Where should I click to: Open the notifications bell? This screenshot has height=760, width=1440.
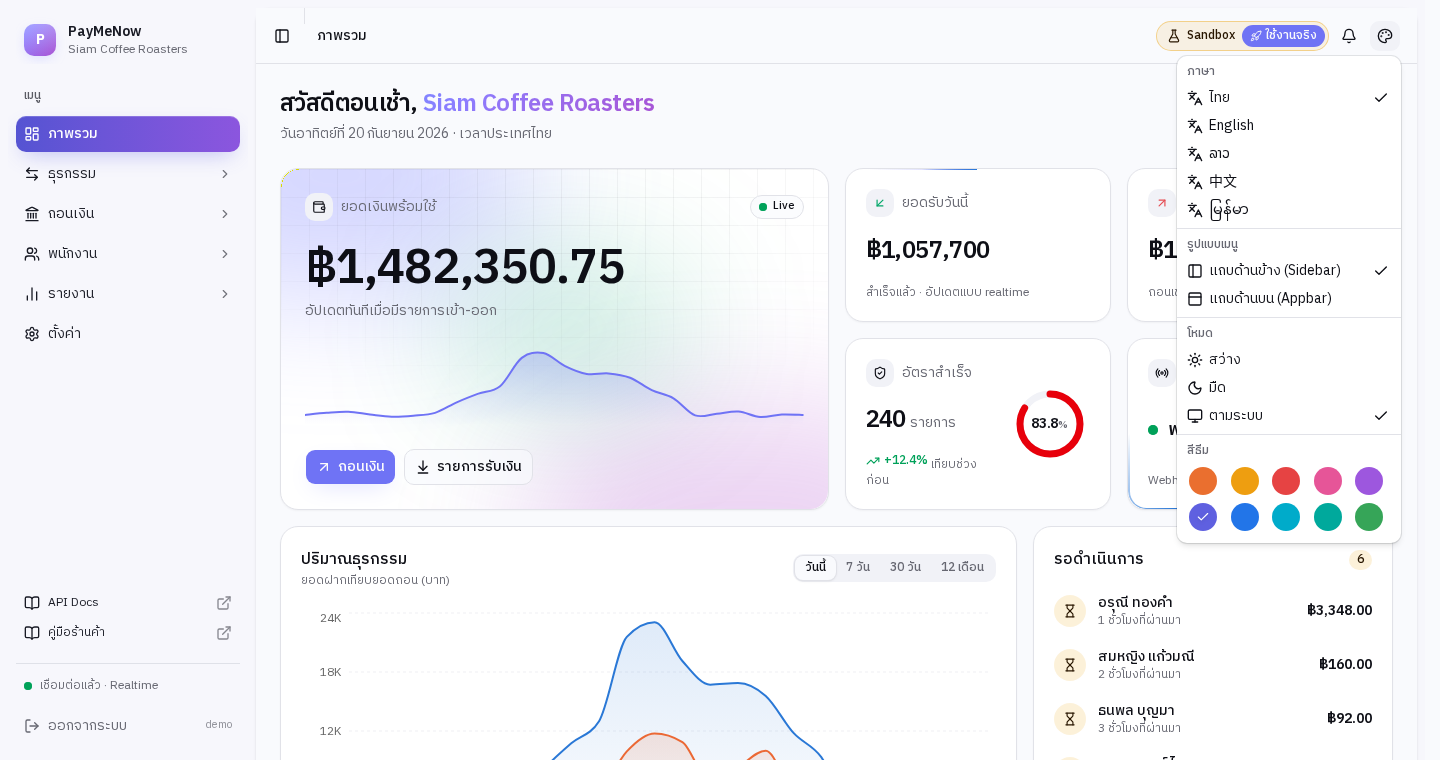pos(1349,36)
